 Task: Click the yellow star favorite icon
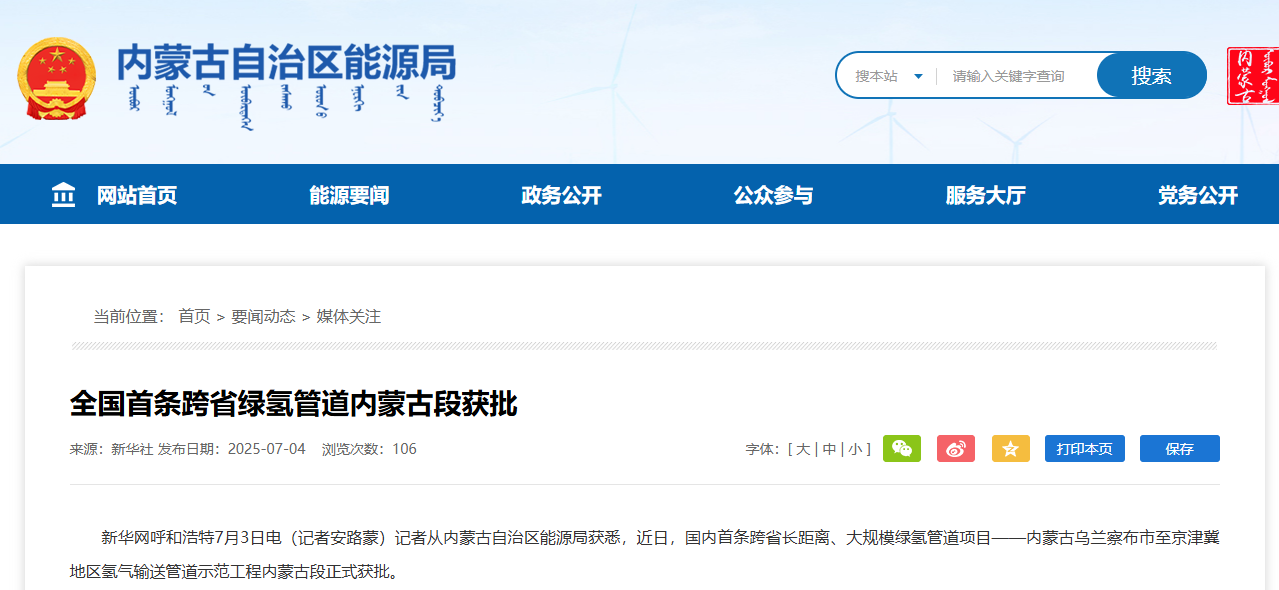[x=1010, y=449]
